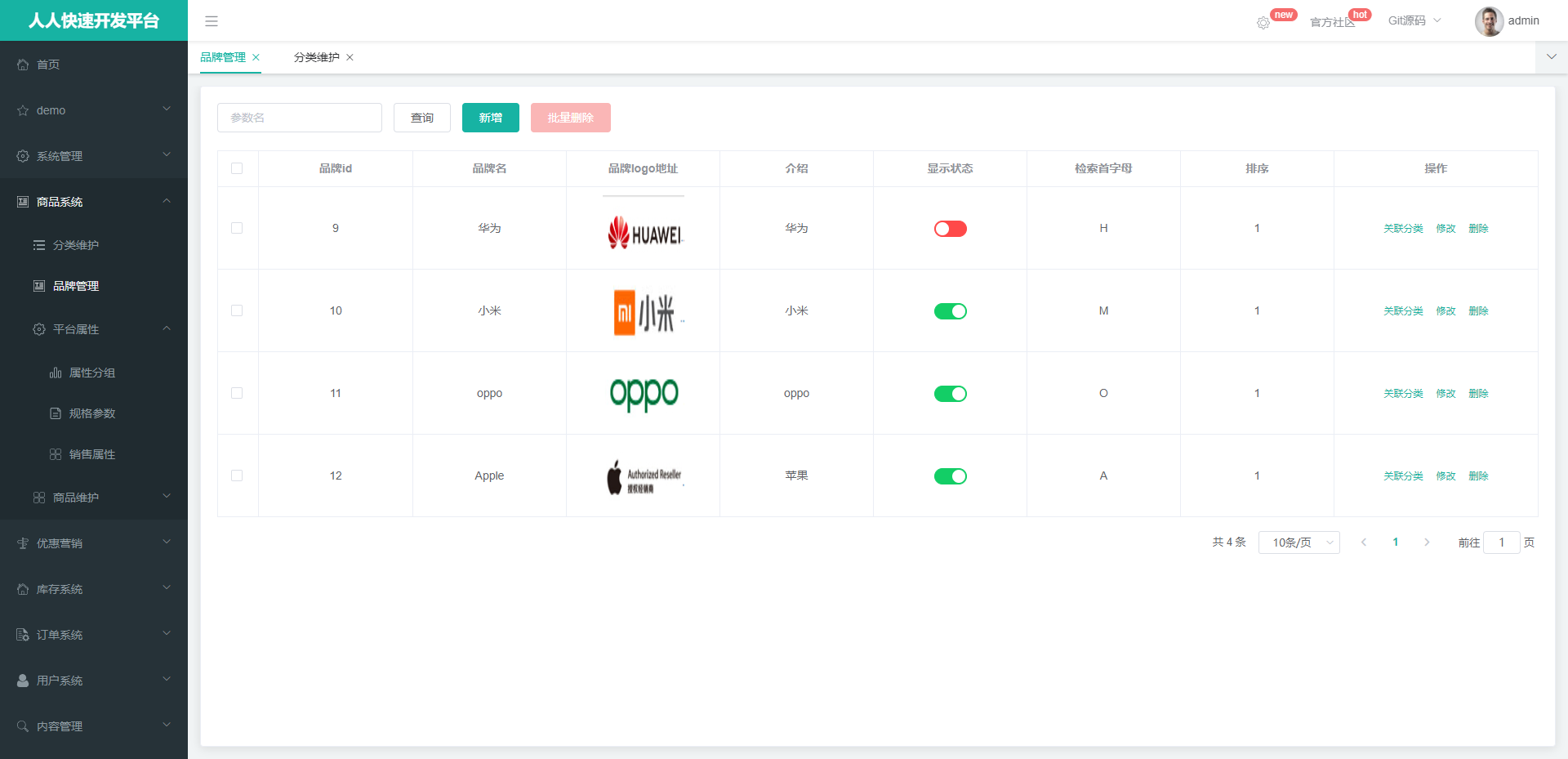Click the warehouse icon beside 库存系统
This screenshot has width=1568, height=759.
click(23, 589)
